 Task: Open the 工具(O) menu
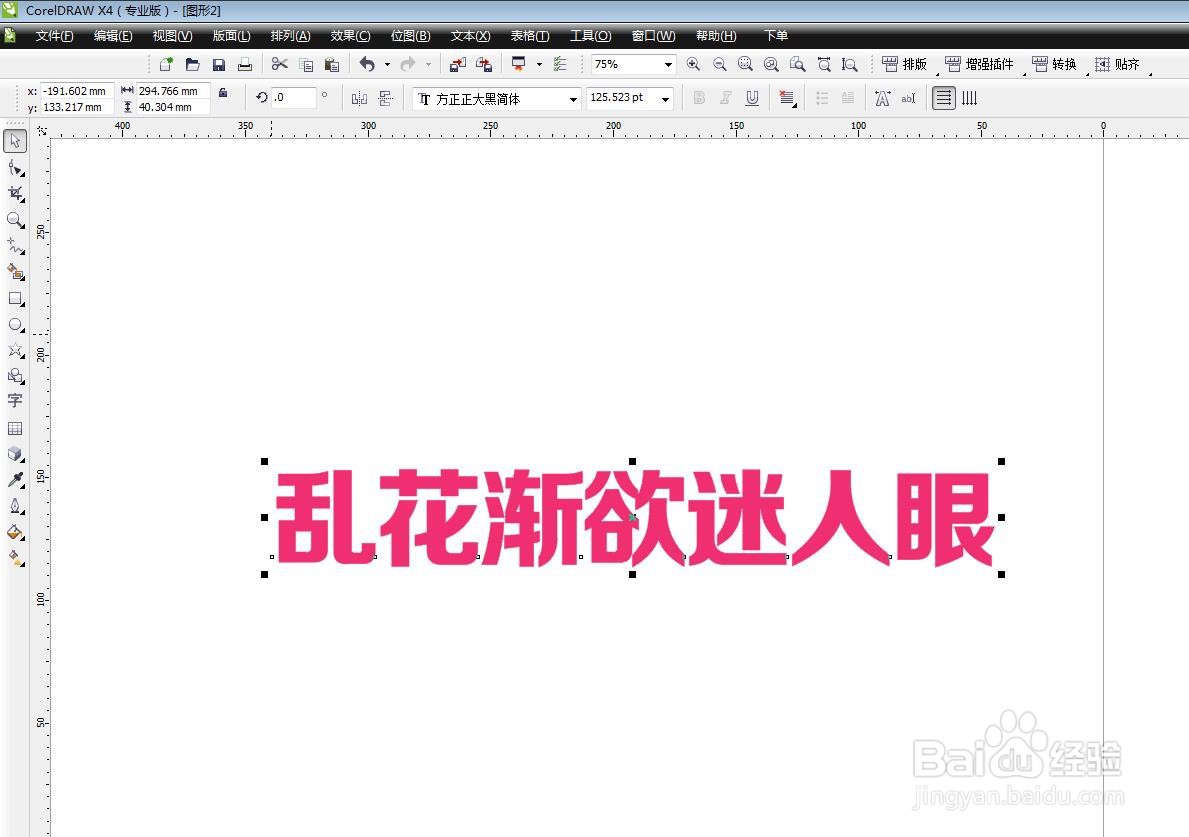[x=591, y=36]
